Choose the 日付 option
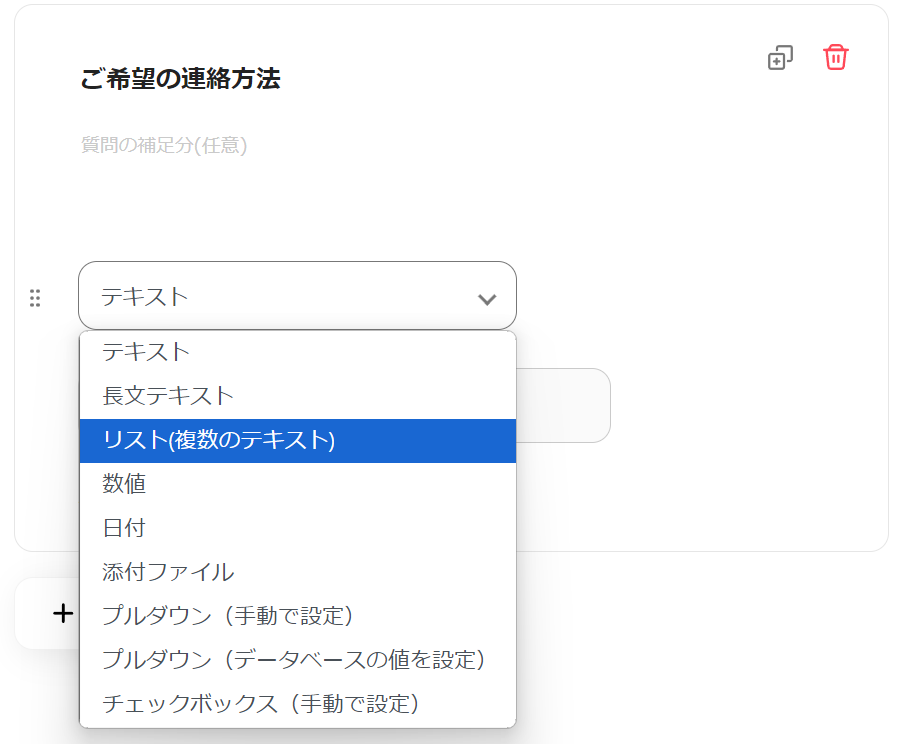 pos(297,528)
